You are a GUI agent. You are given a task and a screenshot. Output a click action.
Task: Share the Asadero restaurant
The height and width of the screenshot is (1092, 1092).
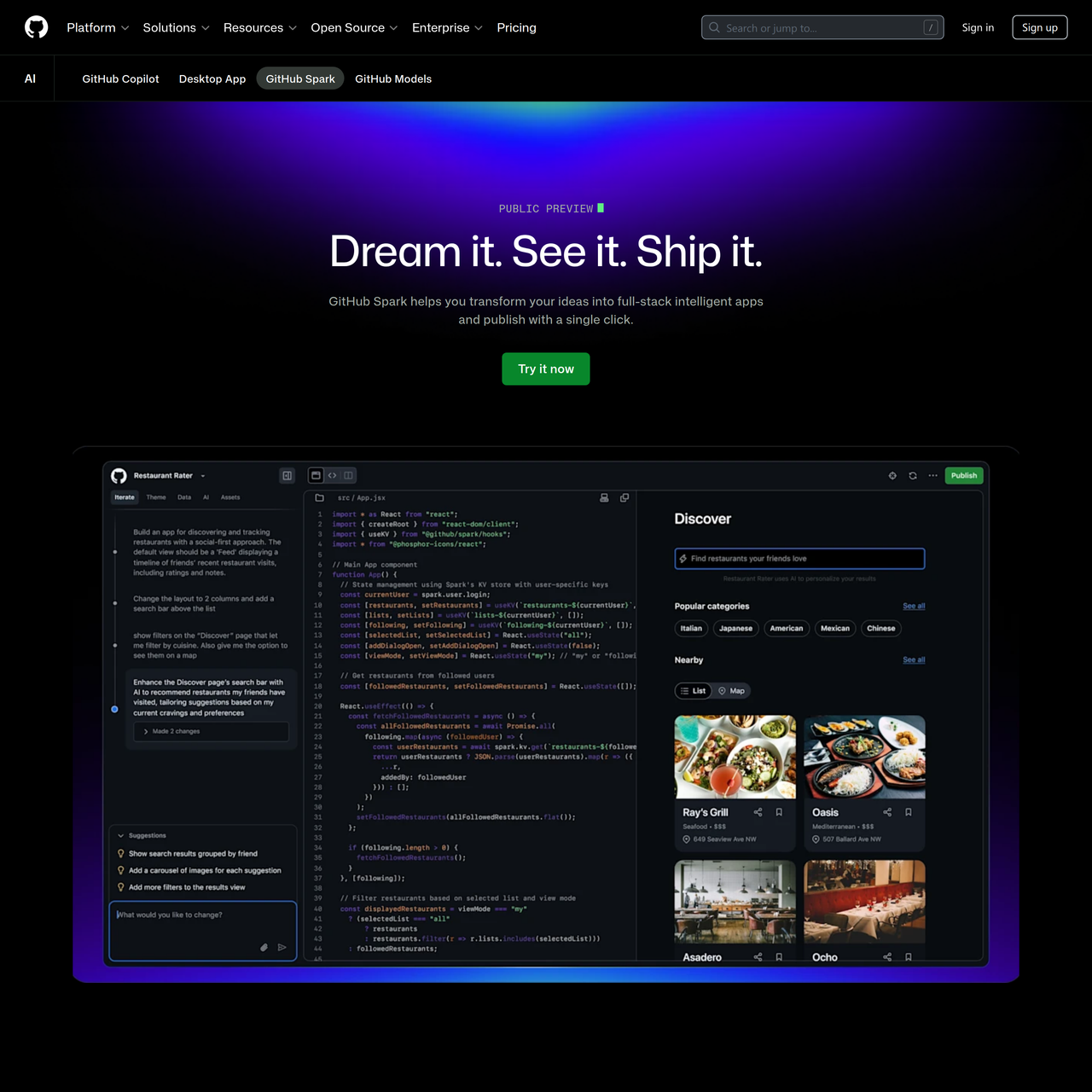click(x=758, y=957)
